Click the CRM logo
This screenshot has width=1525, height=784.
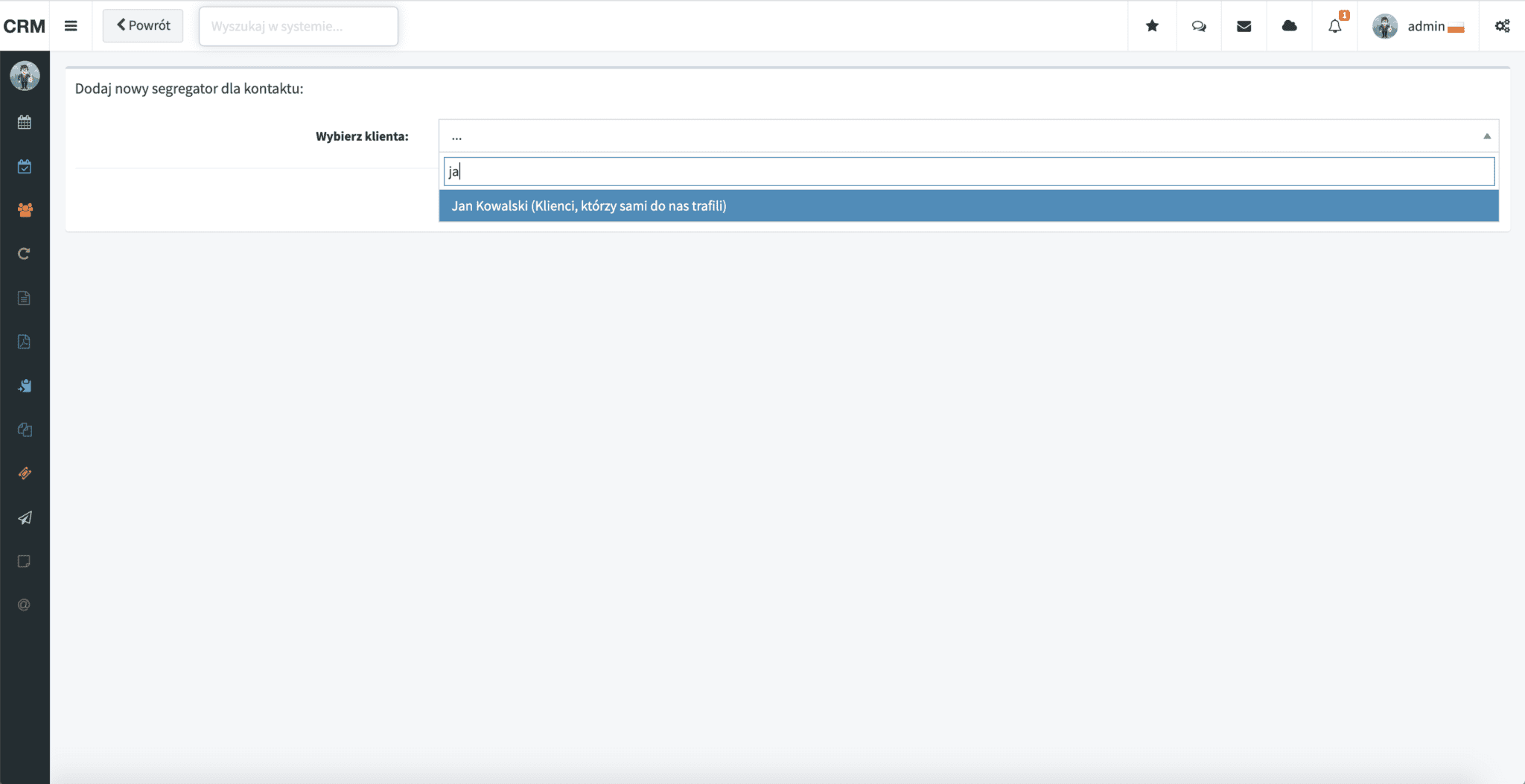[x=25, y=26]
